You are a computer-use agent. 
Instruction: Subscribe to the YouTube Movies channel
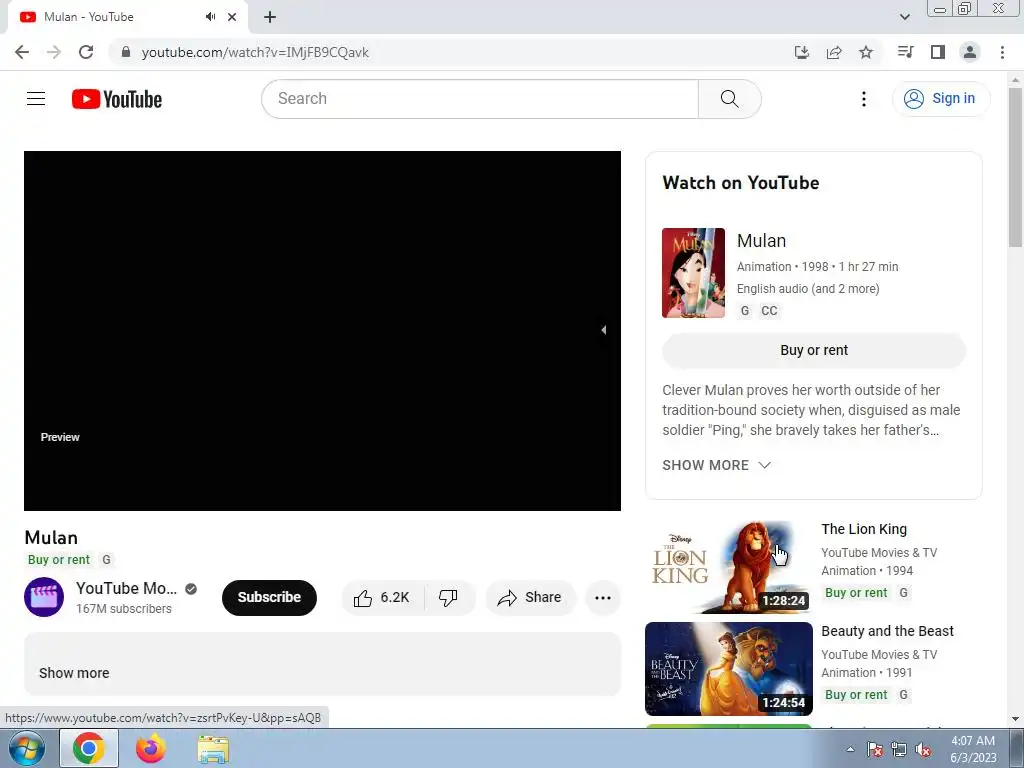269,598
